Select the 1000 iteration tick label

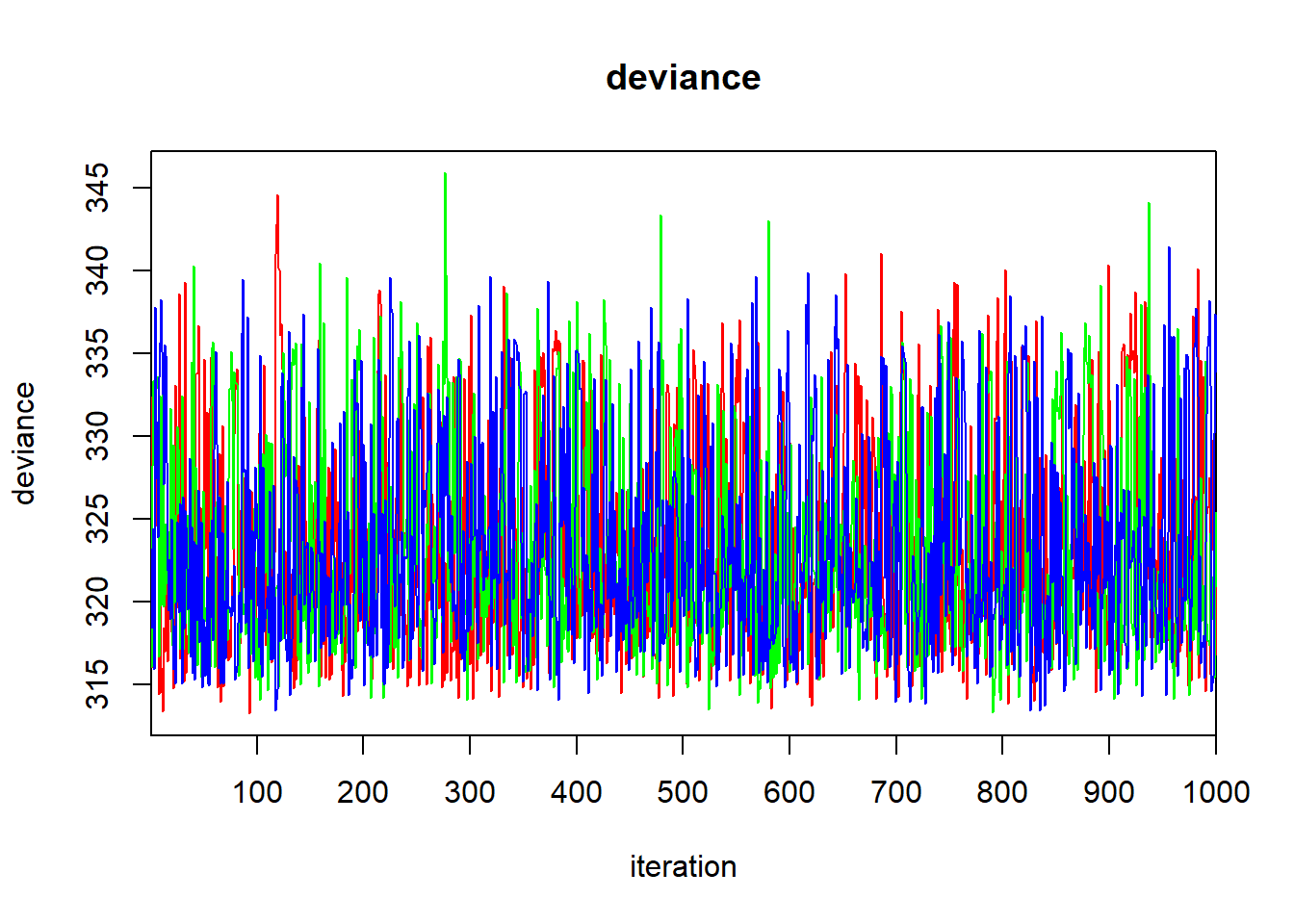pos(1215,792)
